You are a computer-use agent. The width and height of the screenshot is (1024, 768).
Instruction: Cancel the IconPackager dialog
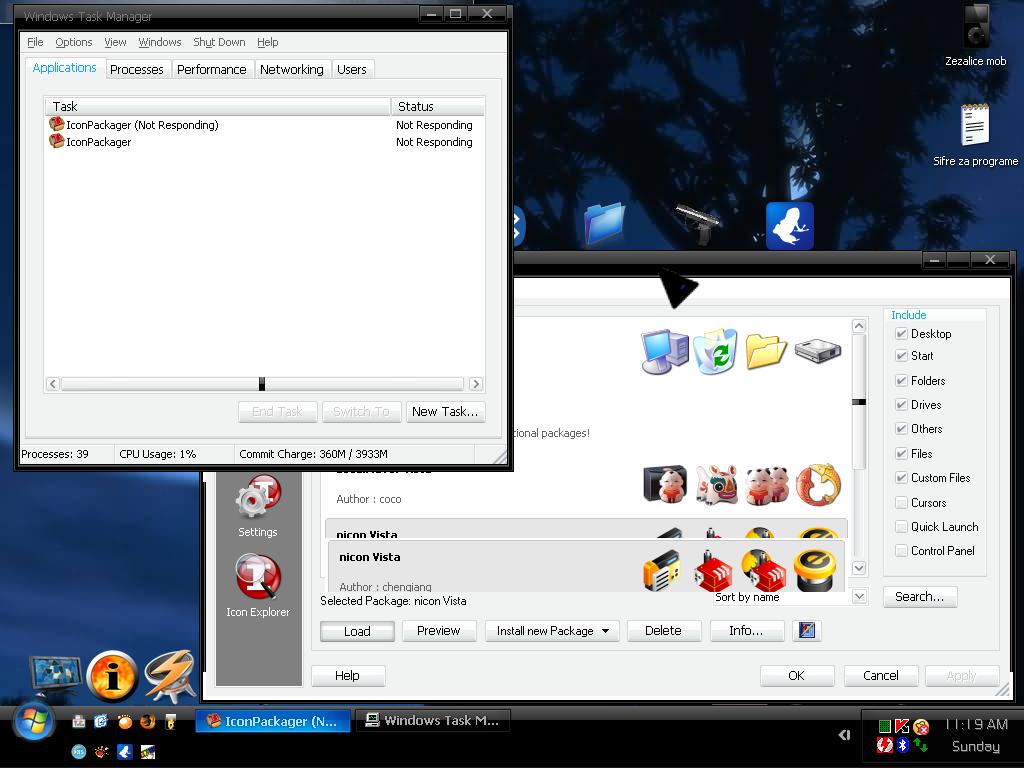tap(881, 676)
